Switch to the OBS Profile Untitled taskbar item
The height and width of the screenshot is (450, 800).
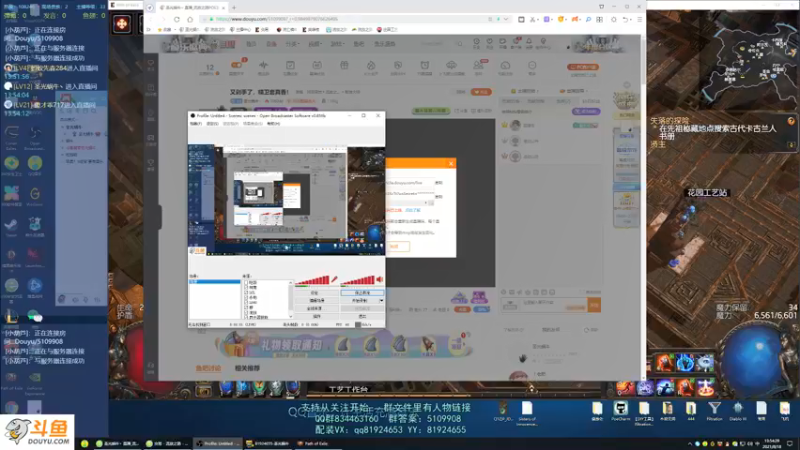coord(217,444)
